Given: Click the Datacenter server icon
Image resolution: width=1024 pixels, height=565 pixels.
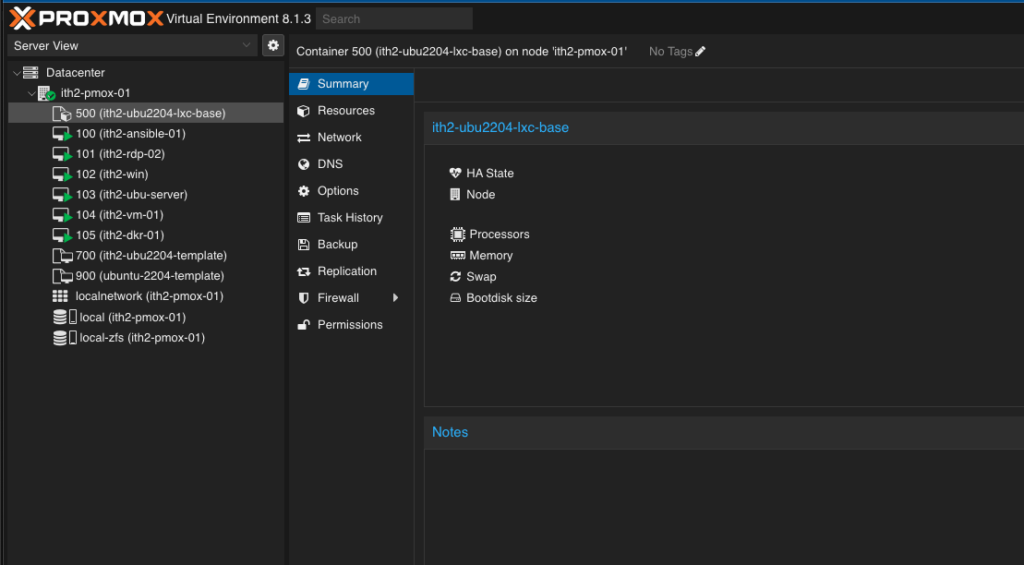Looking at the screenshot, I should pos(31,73).
